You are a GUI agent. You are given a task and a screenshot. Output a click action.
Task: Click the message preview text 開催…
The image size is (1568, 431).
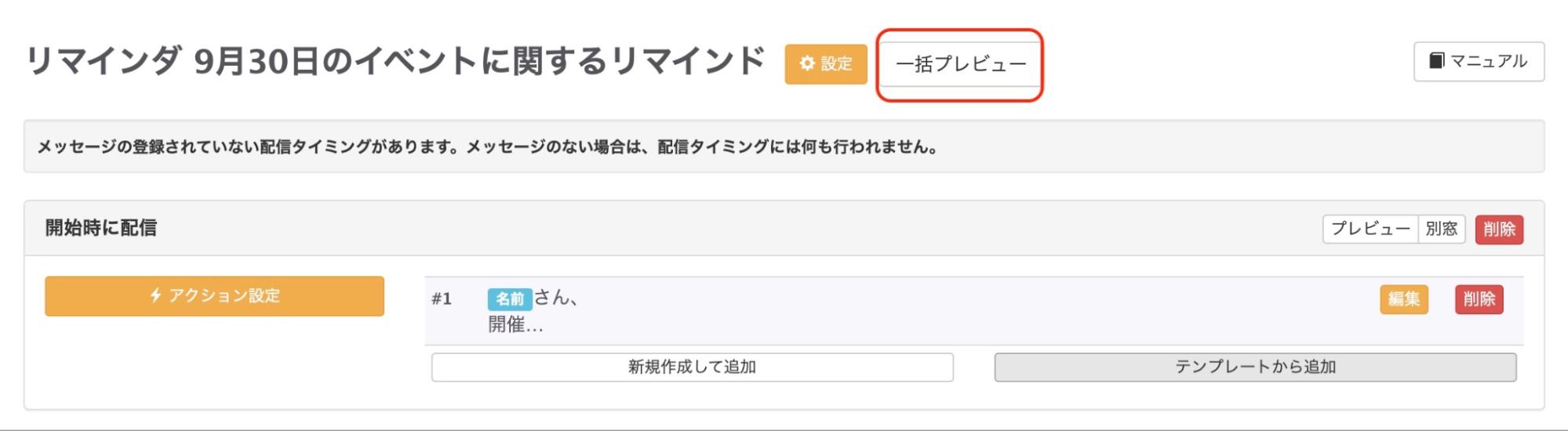pos(515,324)
